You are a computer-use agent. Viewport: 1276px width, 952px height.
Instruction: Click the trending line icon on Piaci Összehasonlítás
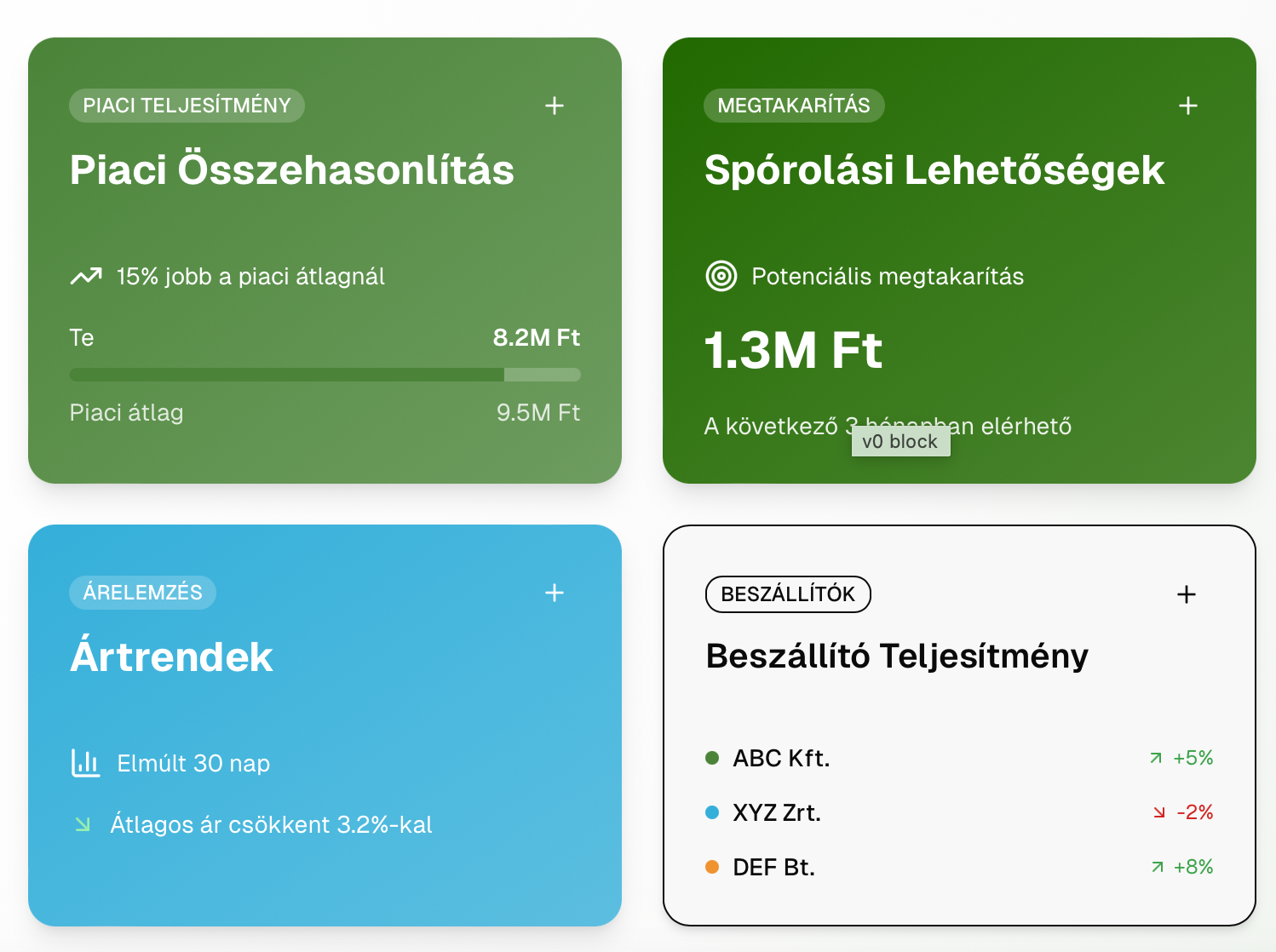coord(84,276)
